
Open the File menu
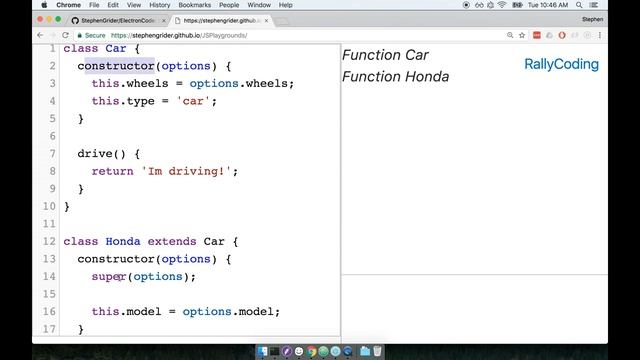(x=94, y=5)
